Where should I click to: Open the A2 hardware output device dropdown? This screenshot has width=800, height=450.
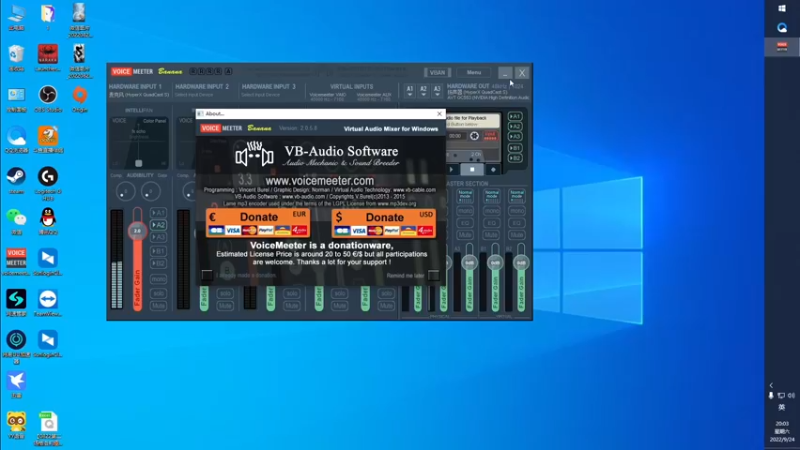click(423, 91)
